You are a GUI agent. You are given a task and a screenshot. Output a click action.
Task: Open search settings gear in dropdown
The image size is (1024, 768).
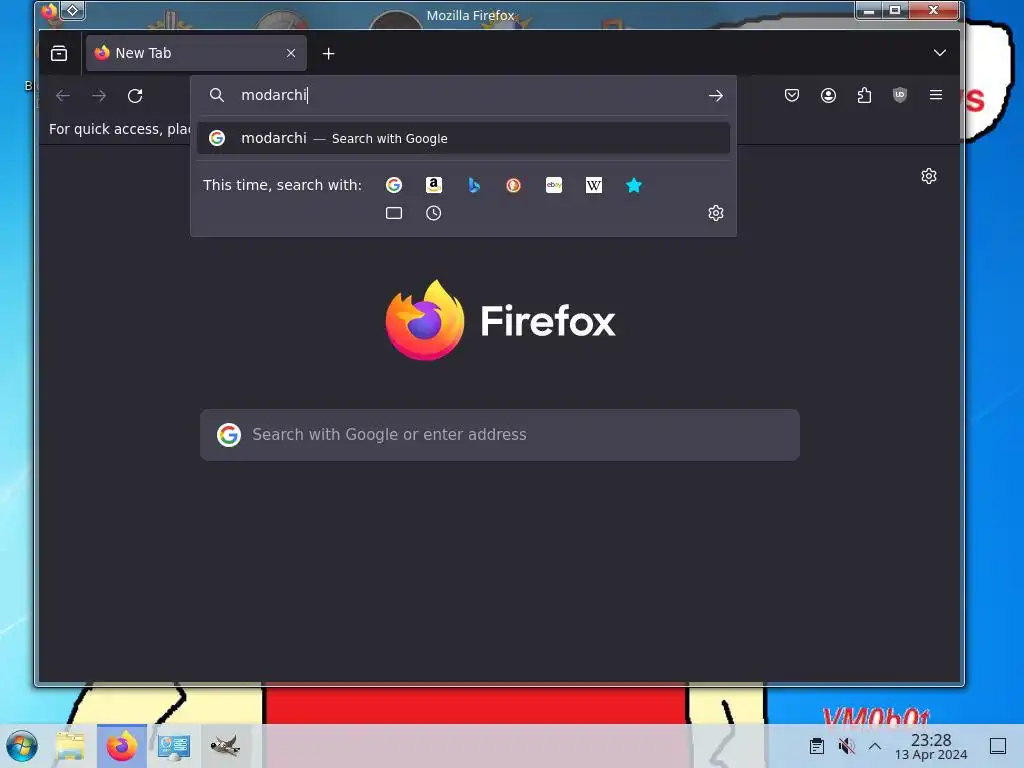tap(716, 213)
